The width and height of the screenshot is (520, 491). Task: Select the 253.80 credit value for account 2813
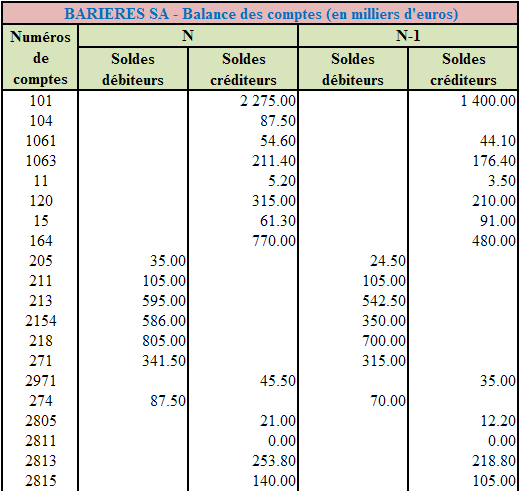click(243, 461)
